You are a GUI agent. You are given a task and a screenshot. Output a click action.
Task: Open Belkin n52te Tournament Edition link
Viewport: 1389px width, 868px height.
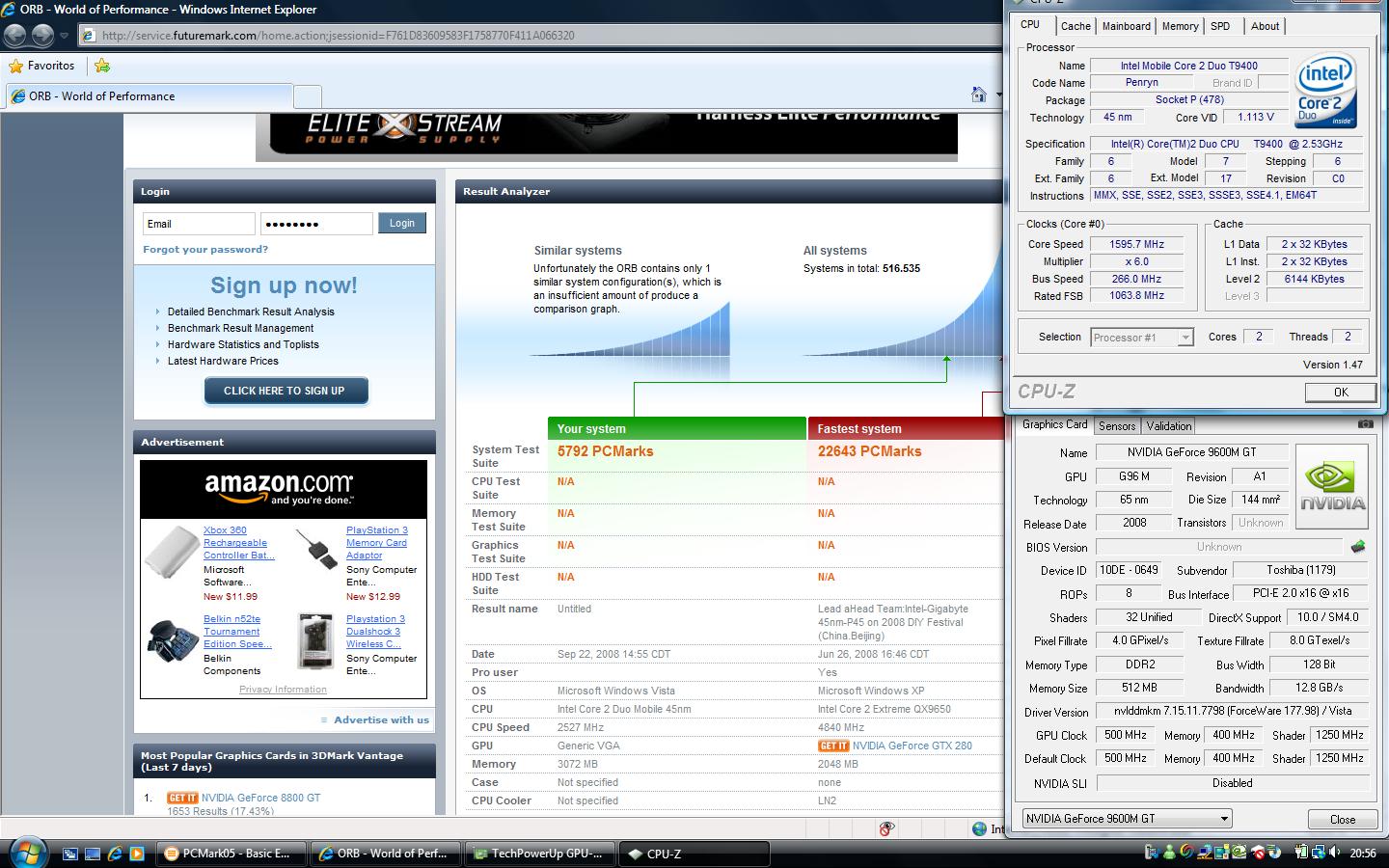click(x=237, y=632)
